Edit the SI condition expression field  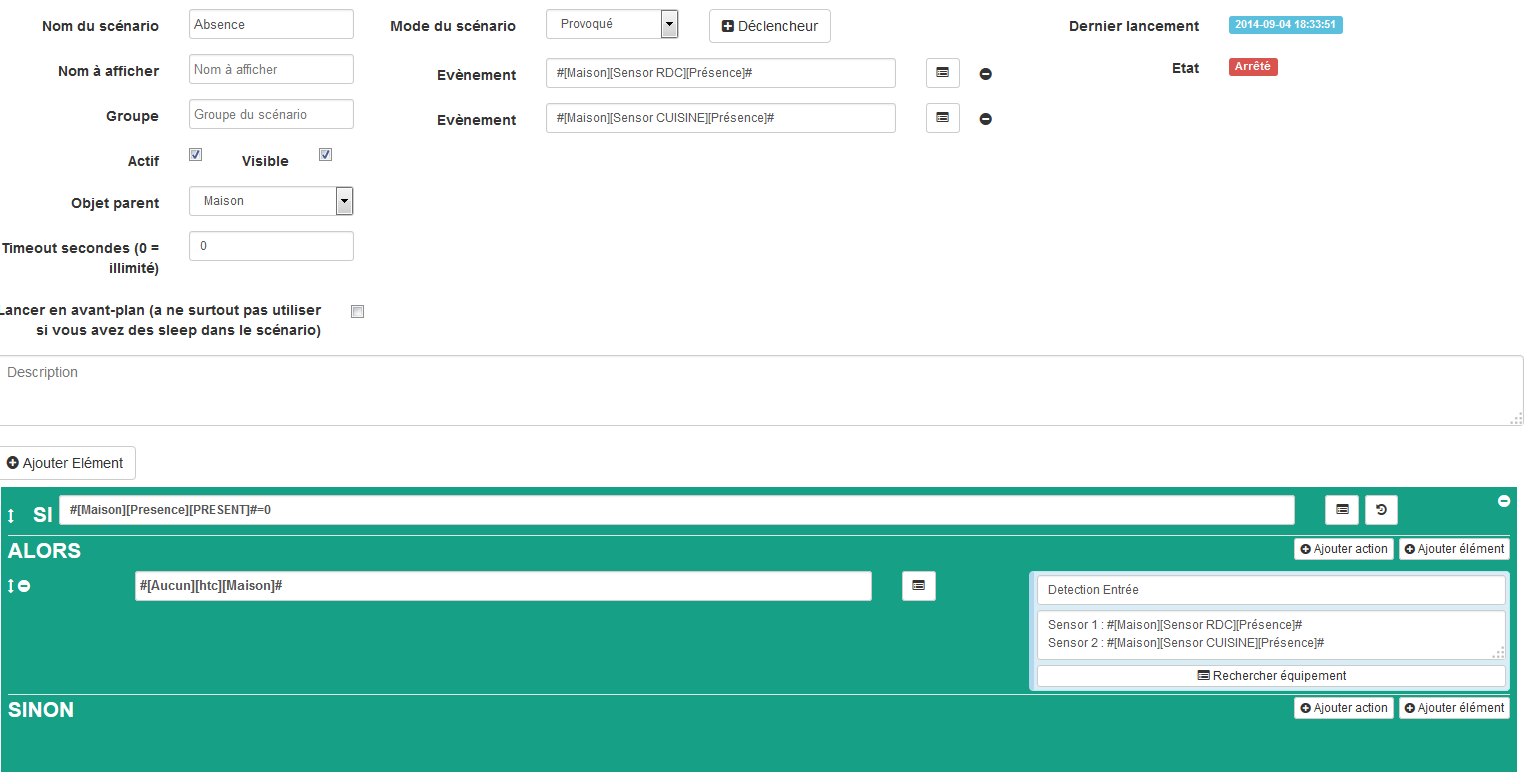677,510
